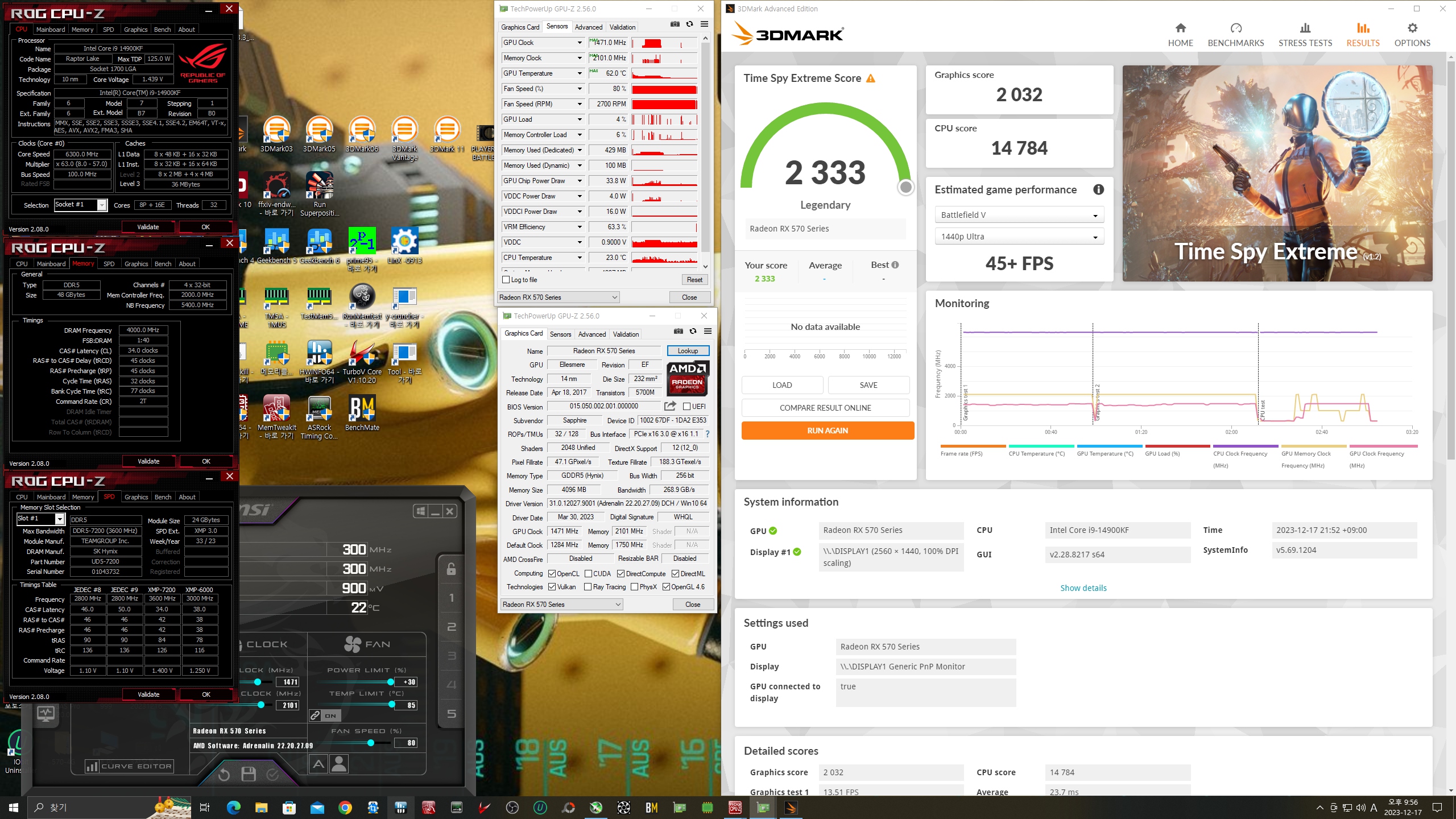Click the Chrome taskbar icon
The image size is (1456, 819).
click(x=345, y=807)
